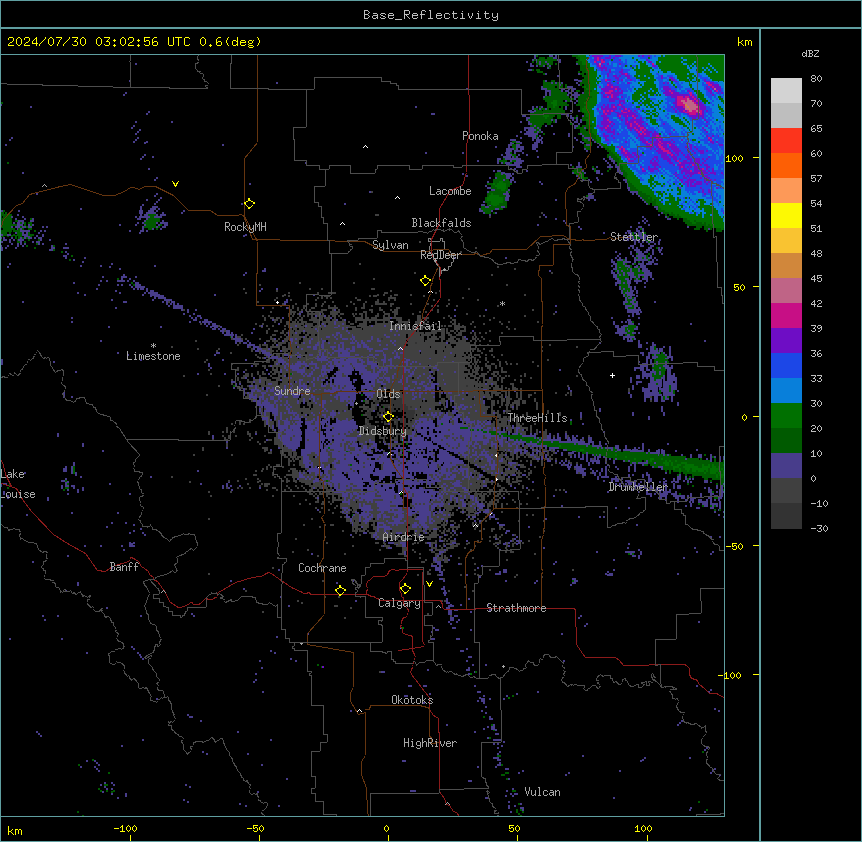Viewport: 862px width, 842px height.
Task: Select the yellow diamond marker below RedDeer
Action: (x=425, y=281)
